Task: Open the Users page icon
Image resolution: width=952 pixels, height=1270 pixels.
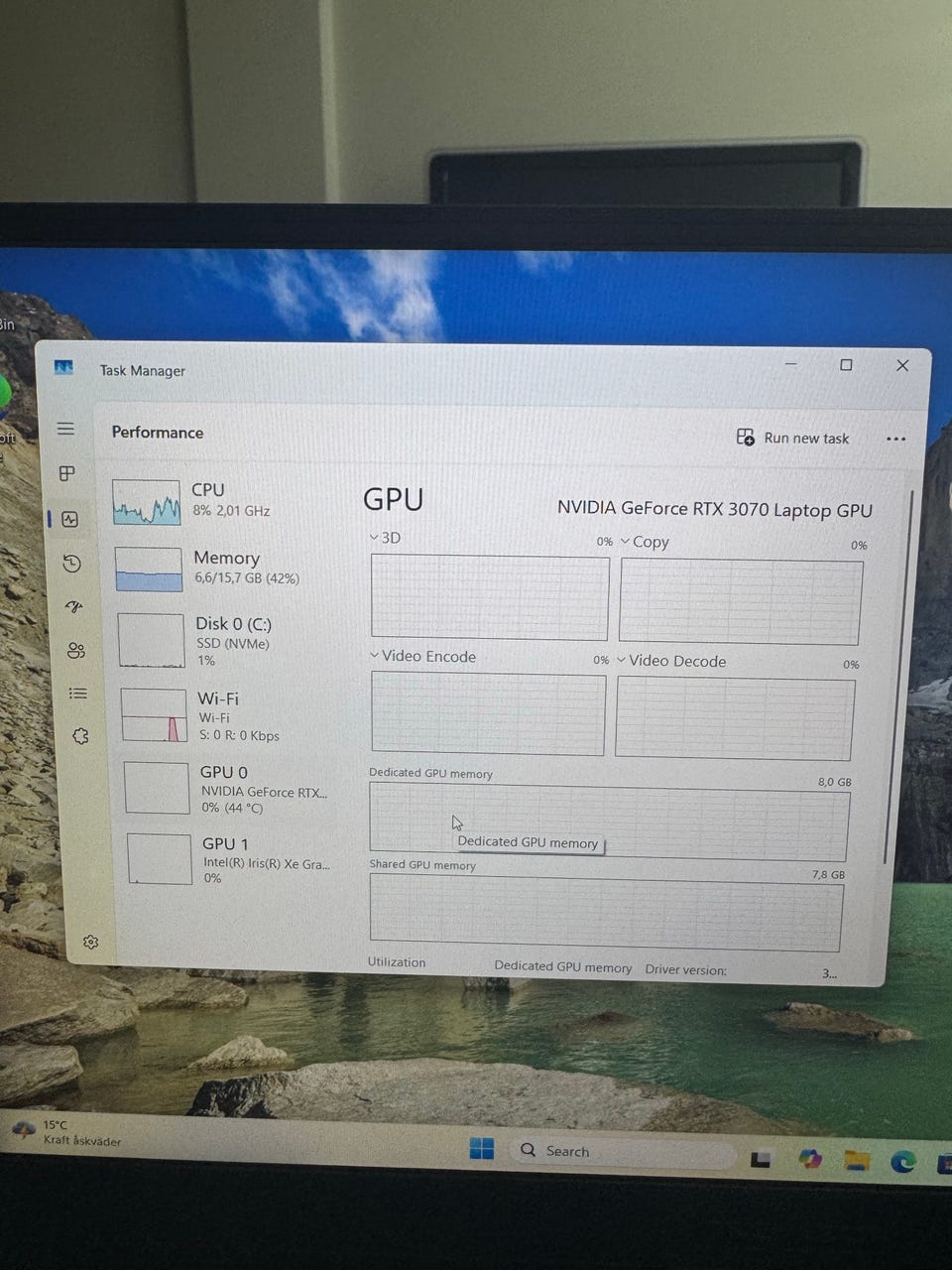Action: (x=76, y=651)
